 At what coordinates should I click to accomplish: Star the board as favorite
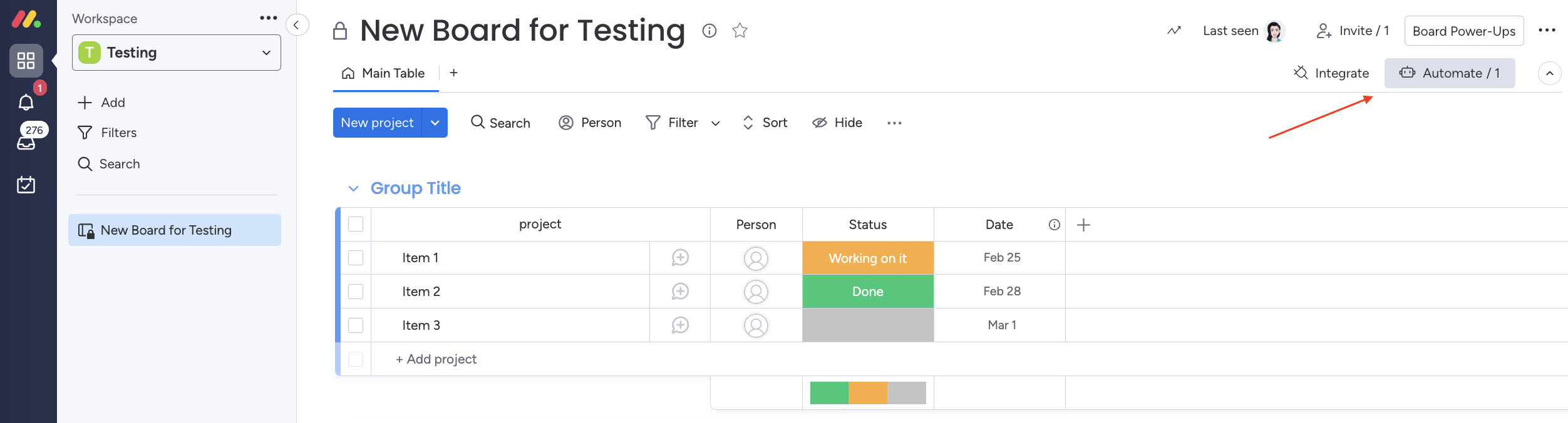point(740,31)
